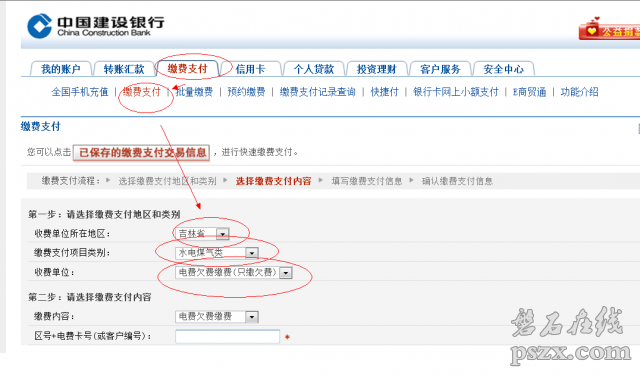Switch to 转账汇款 tab
640x375 pixels.
coord(124,69)
